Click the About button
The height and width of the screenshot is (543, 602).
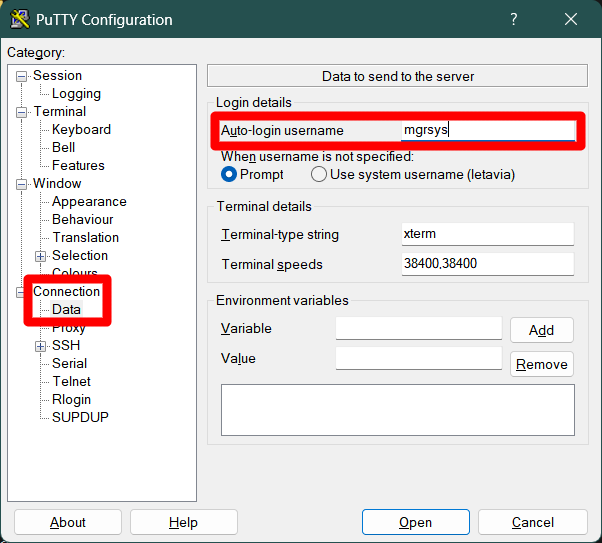click(x=68, y=522)
